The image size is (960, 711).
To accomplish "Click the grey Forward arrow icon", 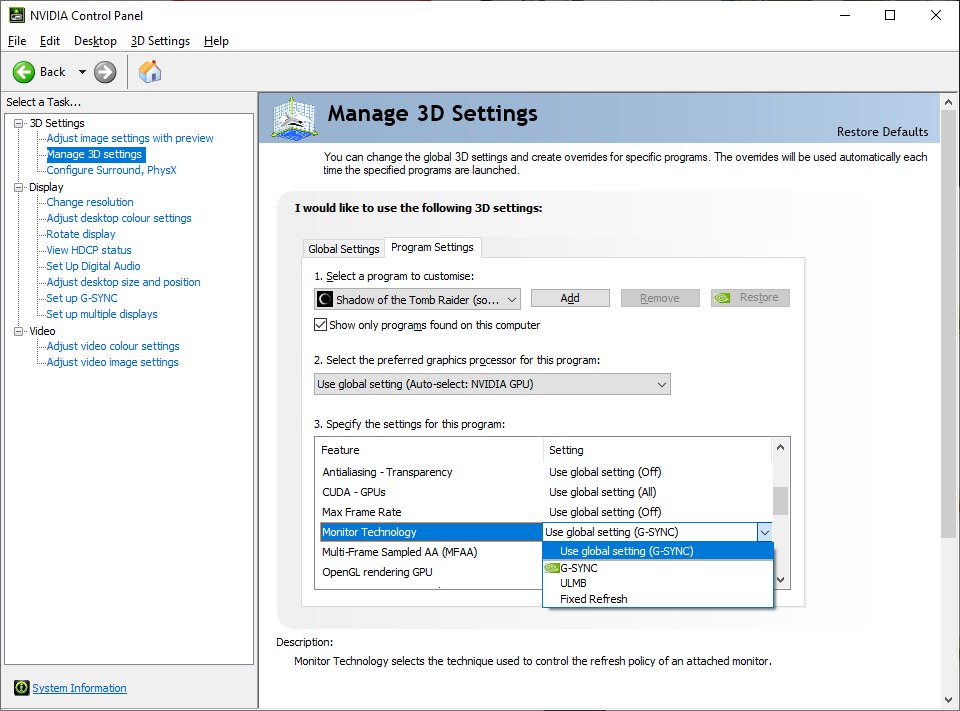I will (105, 72).
